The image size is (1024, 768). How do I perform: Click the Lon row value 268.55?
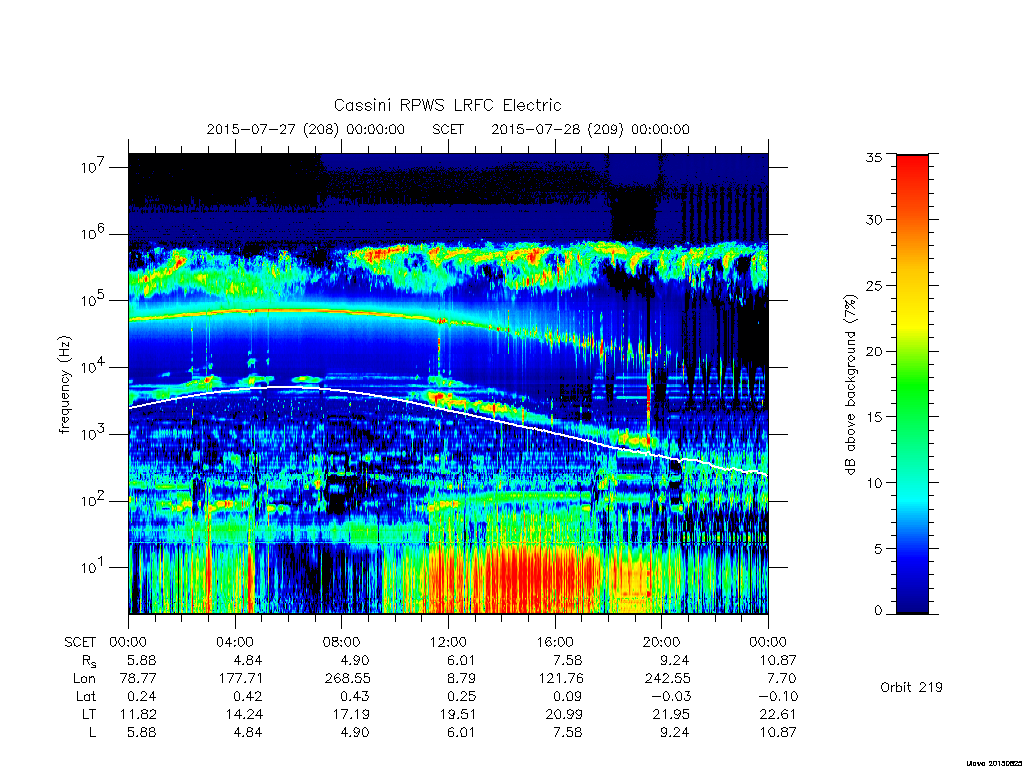(x=347, y=679)
